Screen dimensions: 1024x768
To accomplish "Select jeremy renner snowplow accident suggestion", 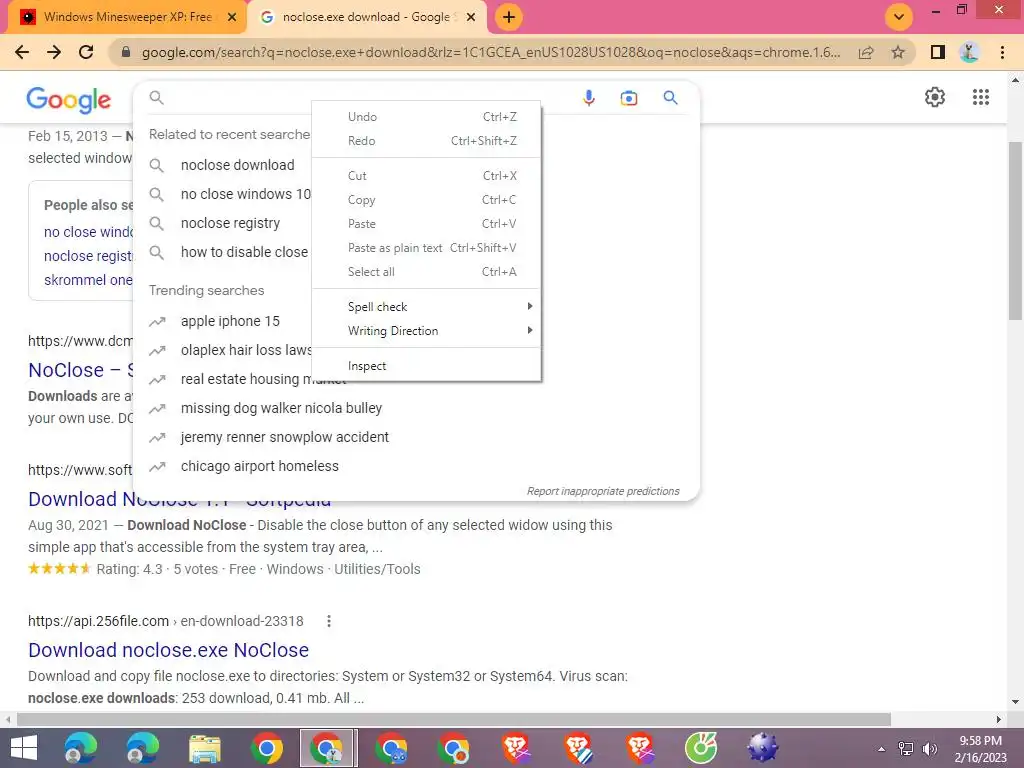I will [284, 437].
